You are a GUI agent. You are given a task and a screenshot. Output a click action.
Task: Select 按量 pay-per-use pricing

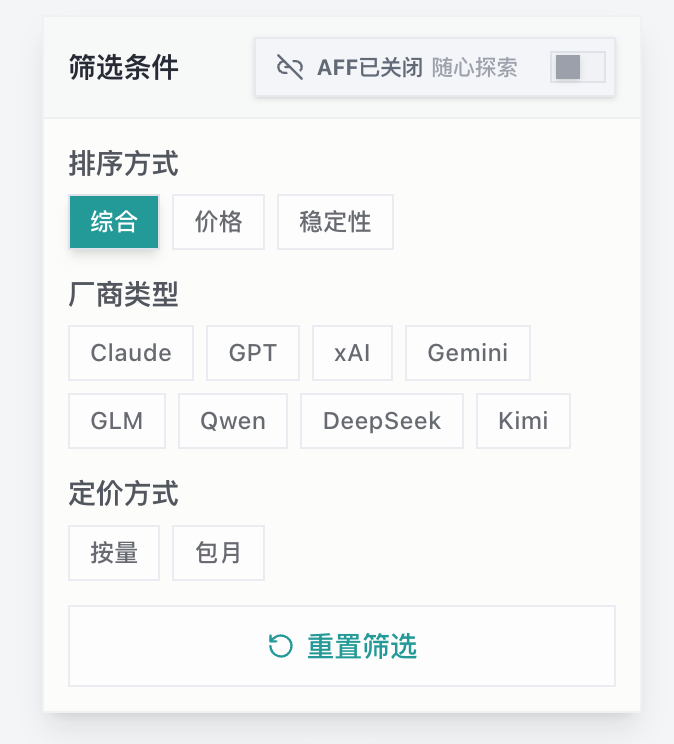point(114,553)
